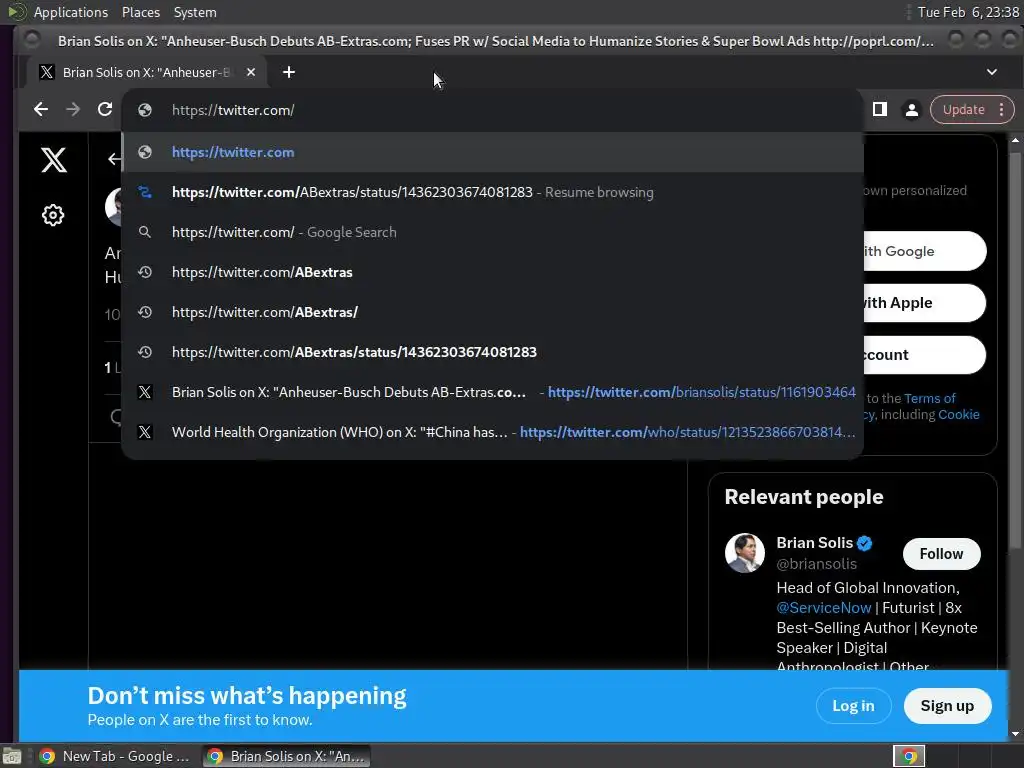Open the settings gear in X sidebar
This screenshot has width=1024, height=768.
[53, 215]
